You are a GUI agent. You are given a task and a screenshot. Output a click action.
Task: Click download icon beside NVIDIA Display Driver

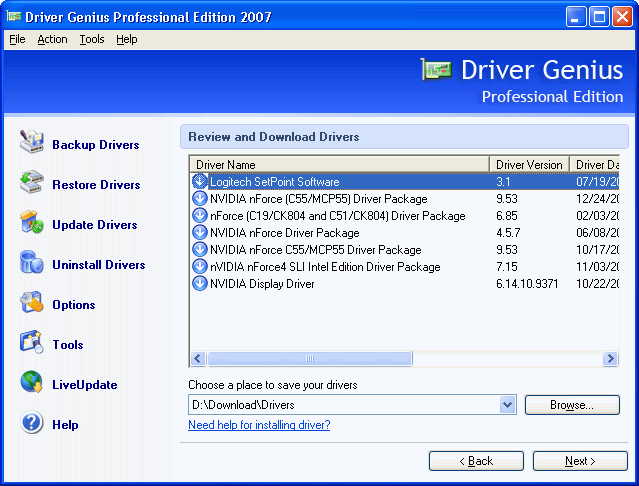[199, 284]
